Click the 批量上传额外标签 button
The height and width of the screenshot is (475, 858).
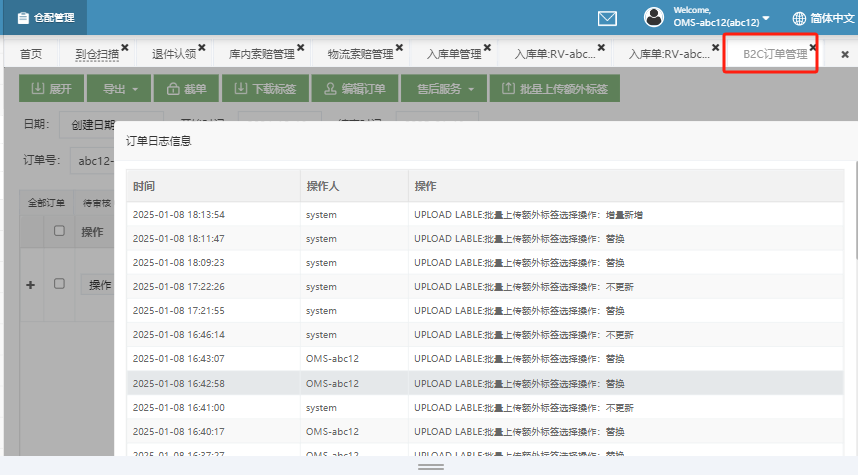coord(555,89)
